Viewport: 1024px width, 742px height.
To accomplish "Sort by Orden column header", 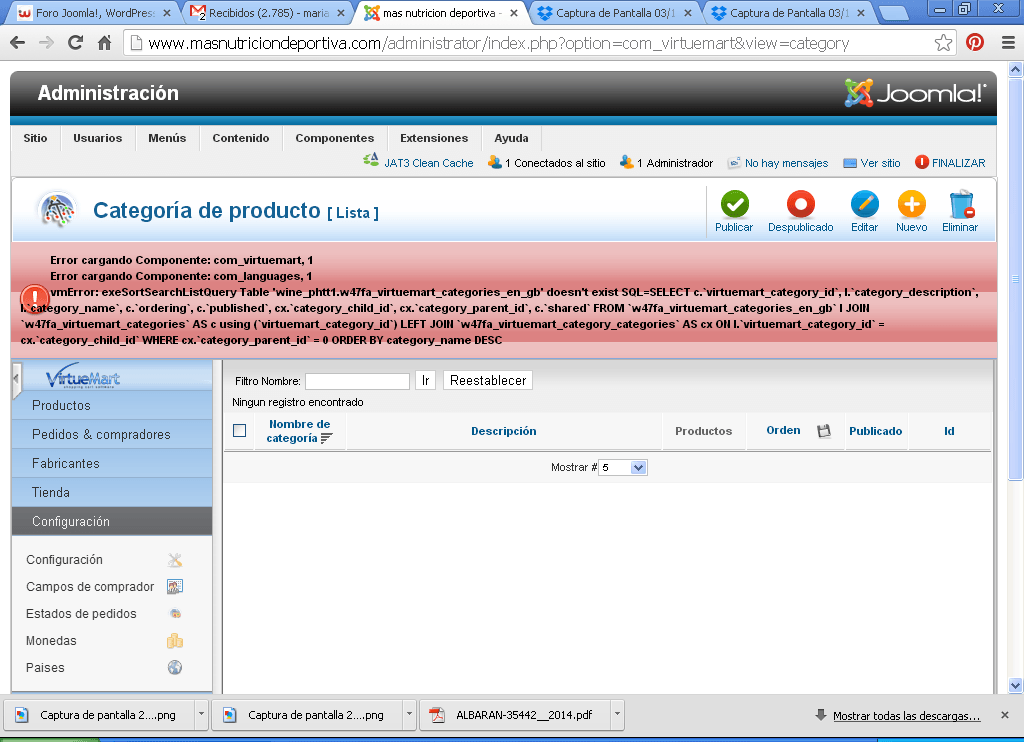I will [783, 430].
